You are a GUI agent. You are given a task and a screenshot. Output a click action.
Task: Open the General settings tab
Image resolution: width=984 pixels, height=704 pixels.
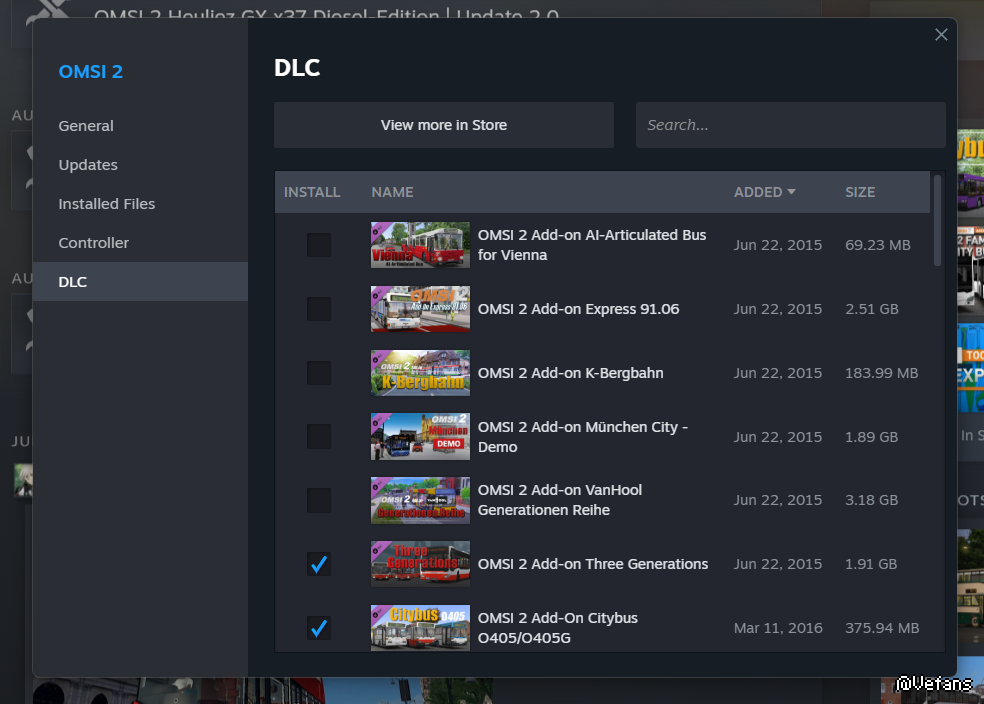(86, 126)
